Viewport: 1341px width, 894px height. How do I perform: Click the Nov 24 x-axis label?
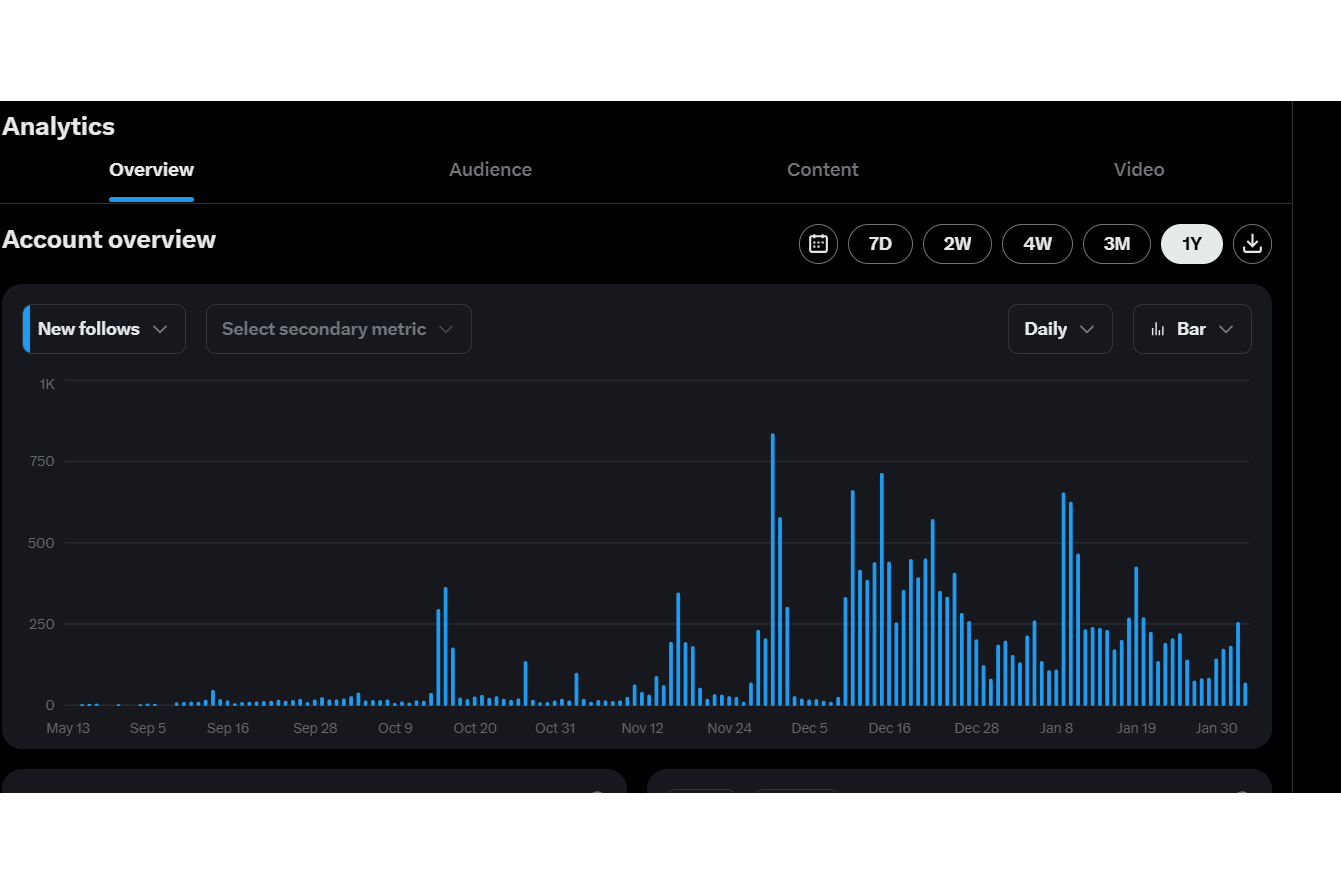coord(729,728)
